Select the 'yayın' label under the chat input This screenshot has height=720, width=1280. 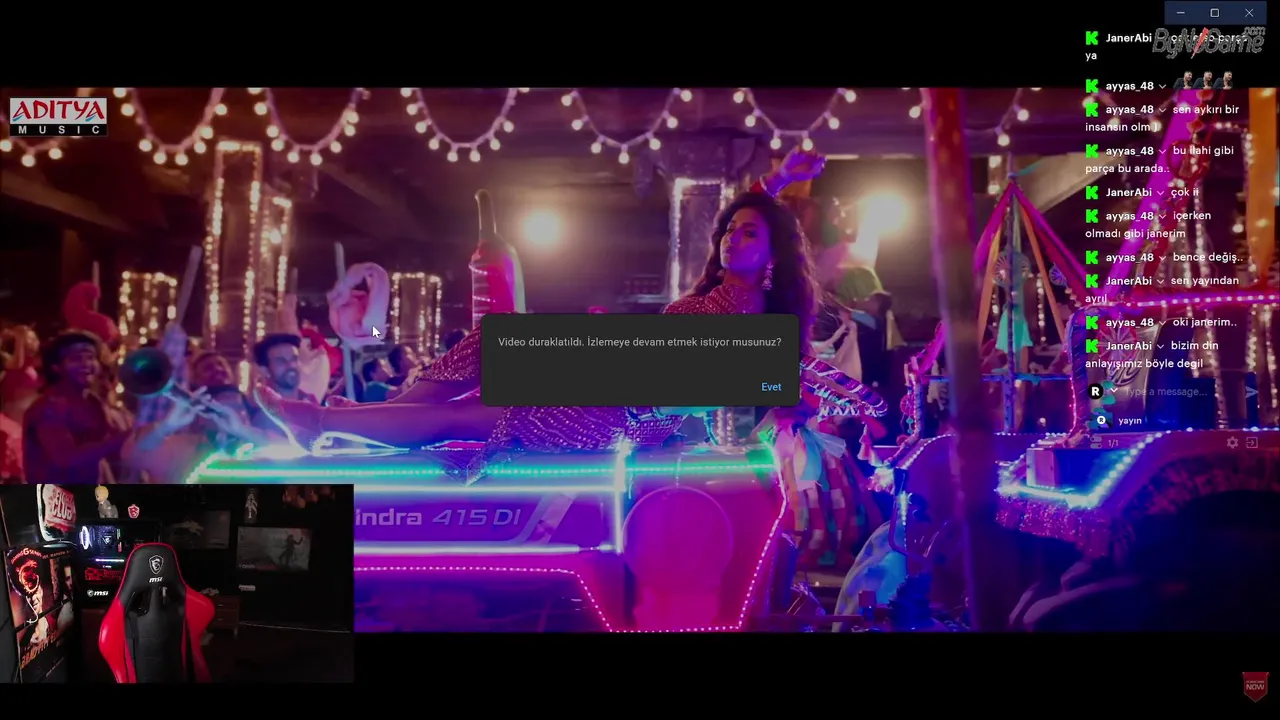[x=1130, y=421]
